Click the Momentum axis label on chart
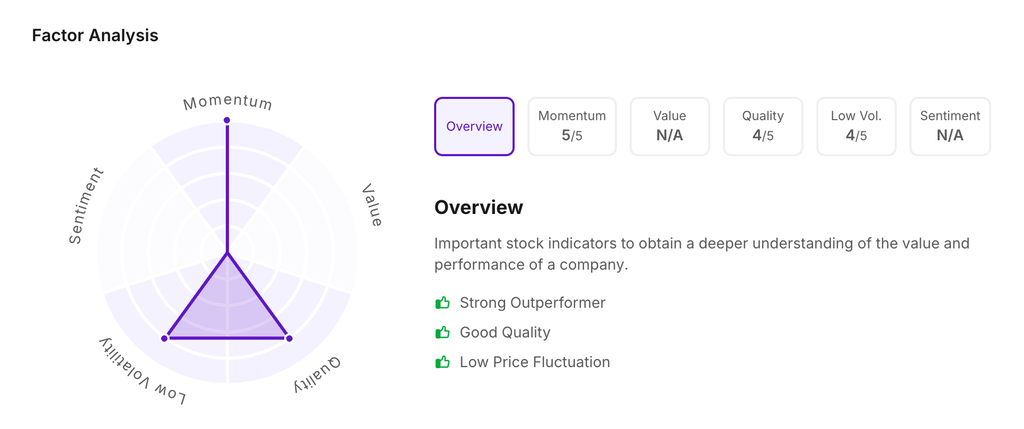The width and height of the screenshot is (1024, 429). click(228, 102)
